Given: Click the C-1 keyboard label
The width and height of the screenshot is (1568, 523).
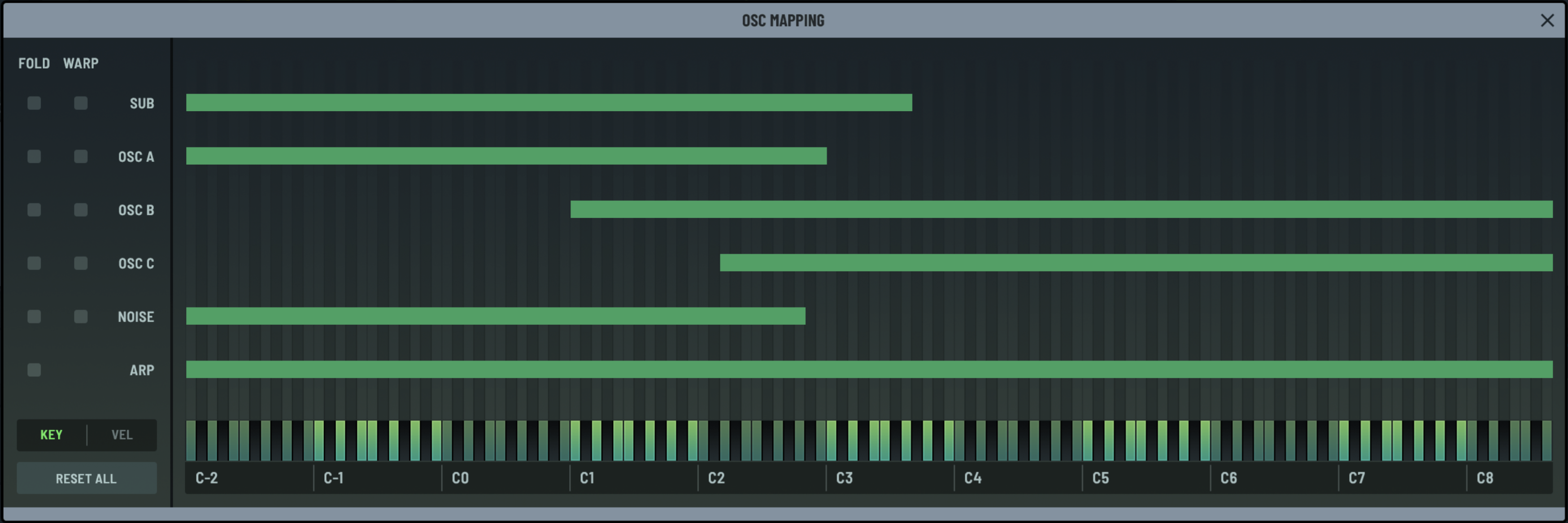Looking at the screenshot, I should click(x=334, y=478).
